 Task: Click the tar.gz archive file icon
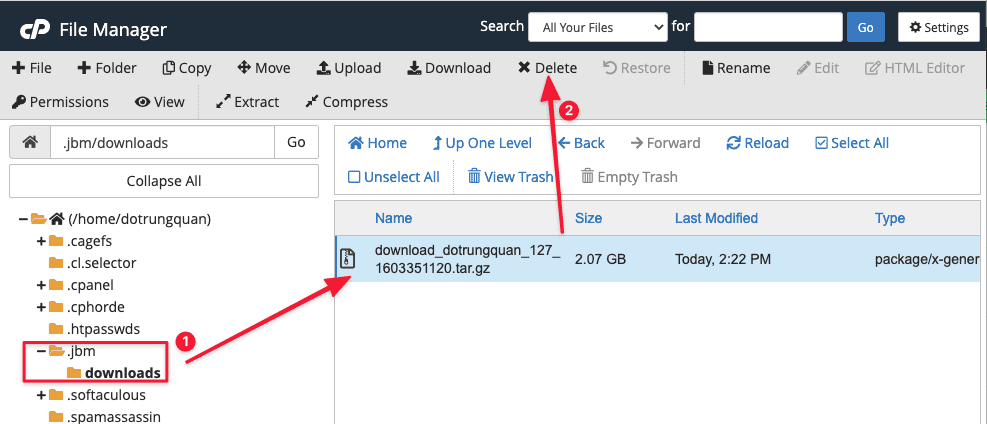[x=347, y=259]
